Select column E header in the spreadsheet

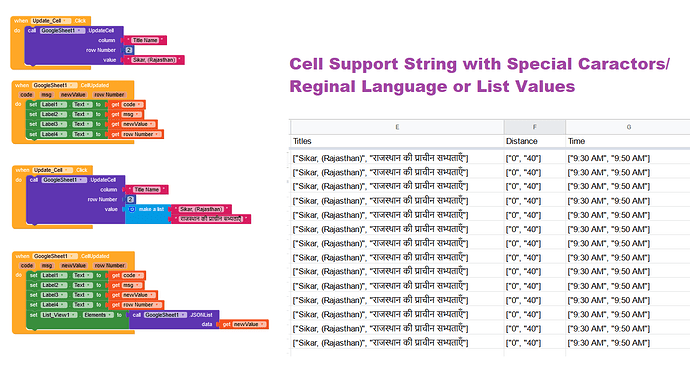tap(397, 127)
